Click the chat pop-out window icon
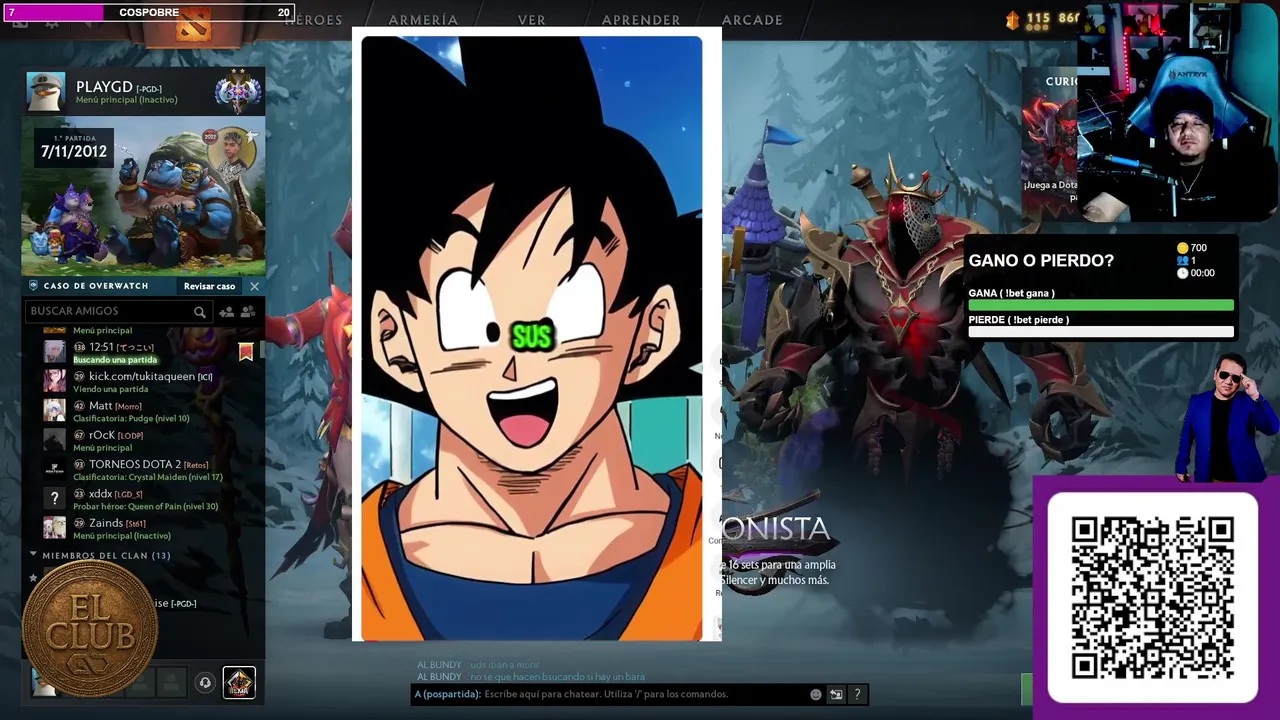The image size is (1280, 720). click(837, 694)
